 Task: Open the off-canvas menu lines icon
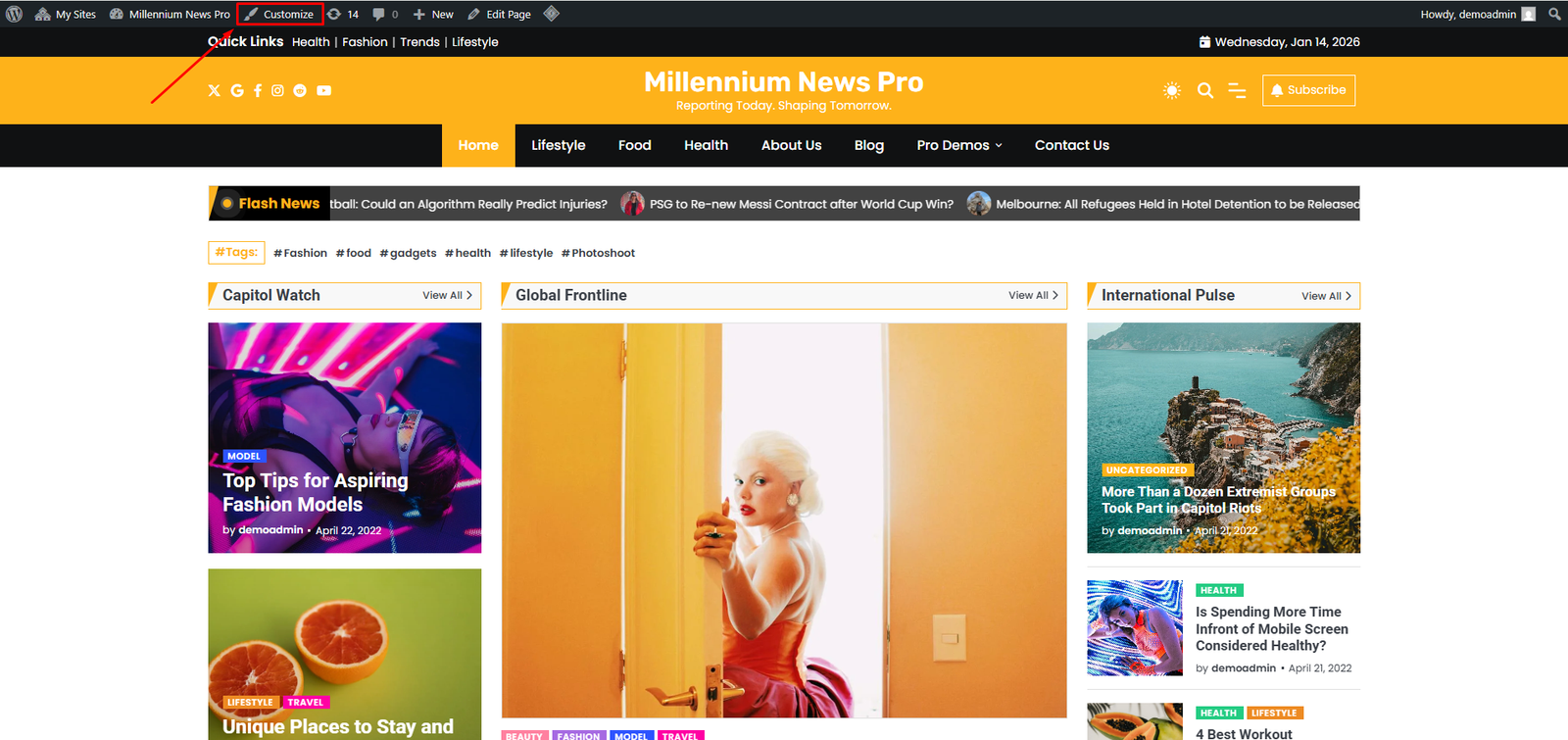pyautogui.click(x=1237, y=90)
